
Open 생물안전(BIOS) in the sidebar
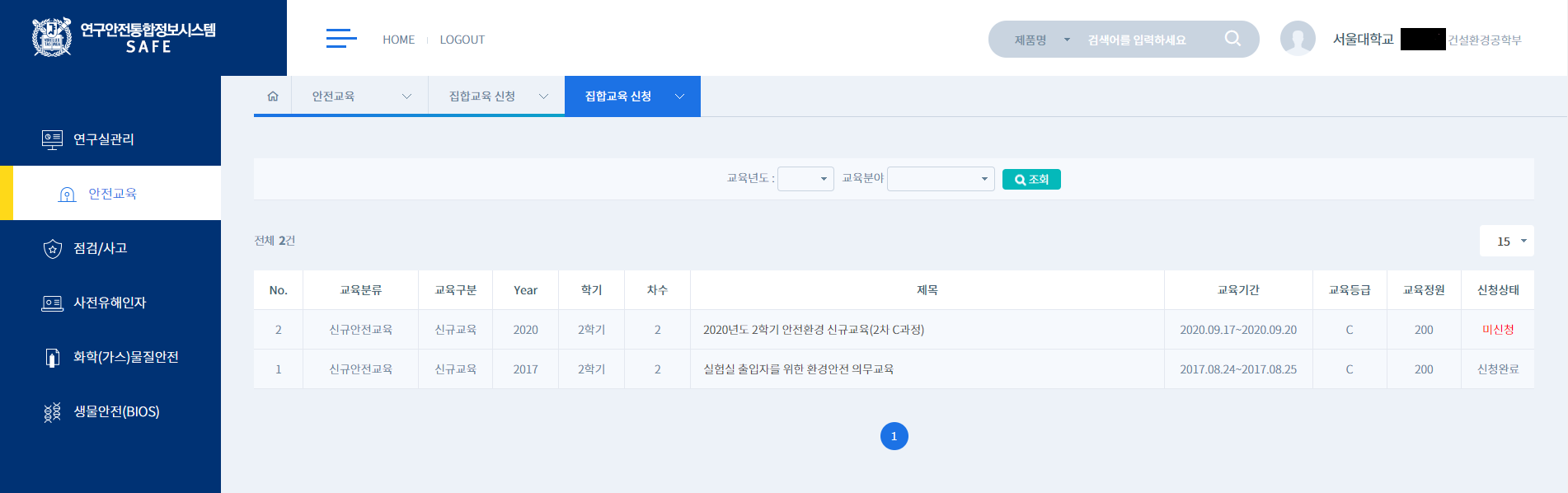coord(116,411)
